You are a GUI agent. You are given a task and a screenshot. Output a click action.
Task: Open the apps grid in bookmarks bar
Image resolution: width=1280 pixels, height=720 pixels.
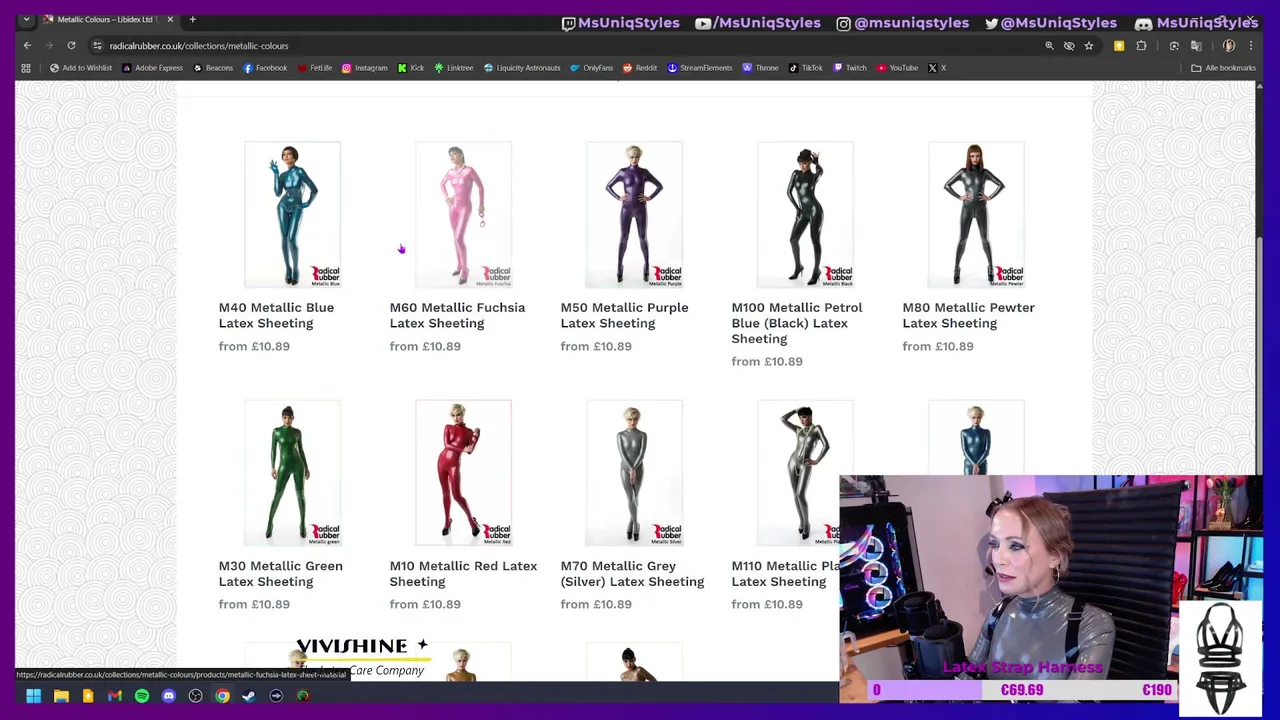click(26, 68)
